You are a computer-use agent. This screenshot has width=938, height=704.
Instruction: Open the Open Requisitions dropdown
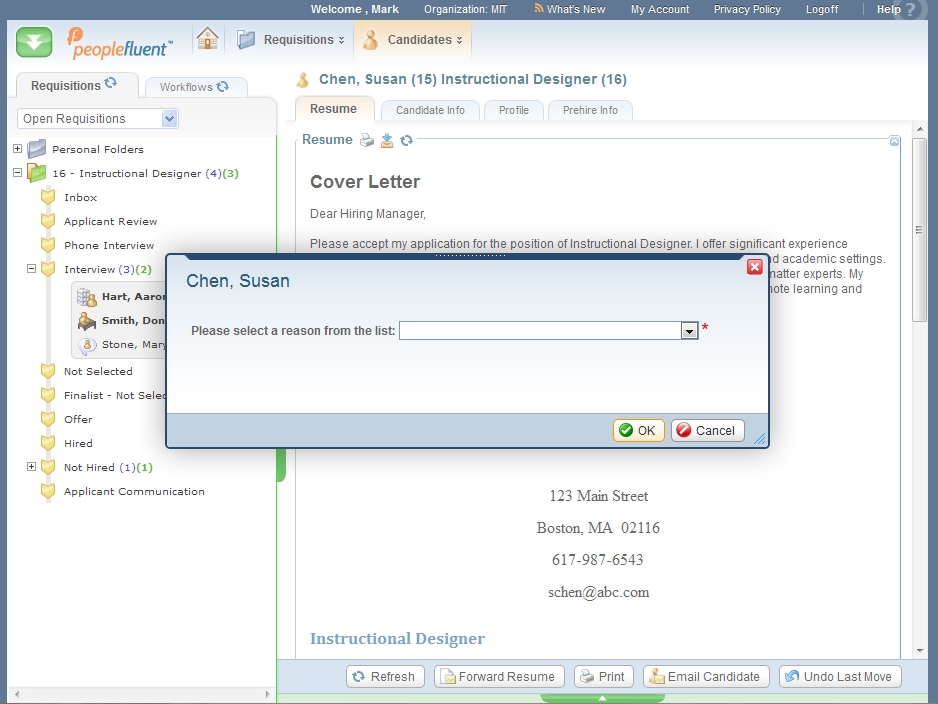(169, 119)
